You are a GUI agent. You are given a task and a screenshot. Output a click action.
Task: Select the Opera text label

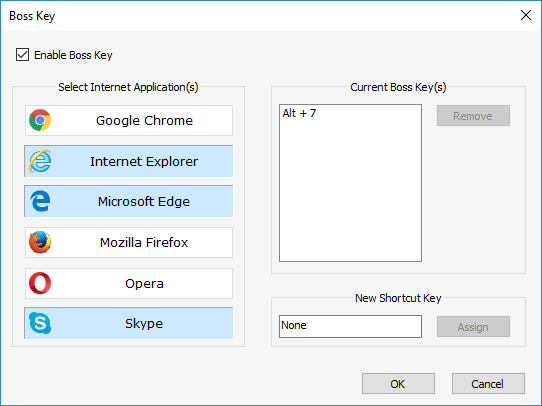pyautogui.click(x=144, y=284)
